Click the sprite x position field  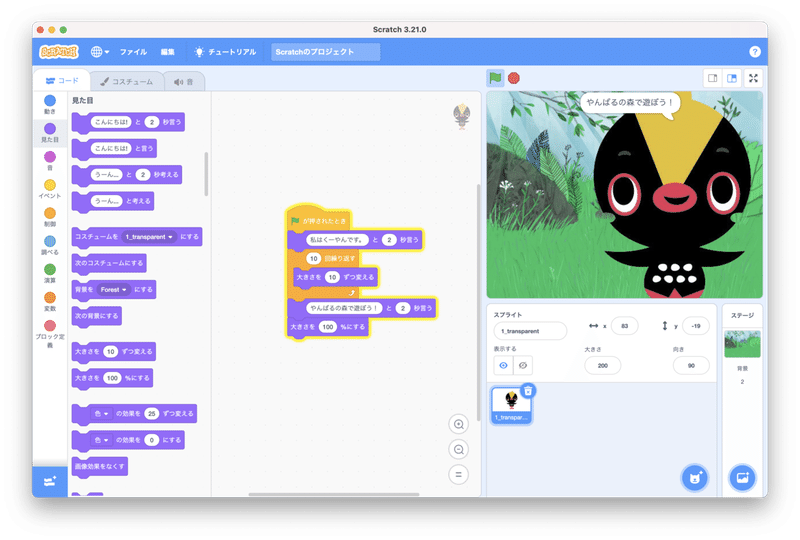click(x=624, y=326)
